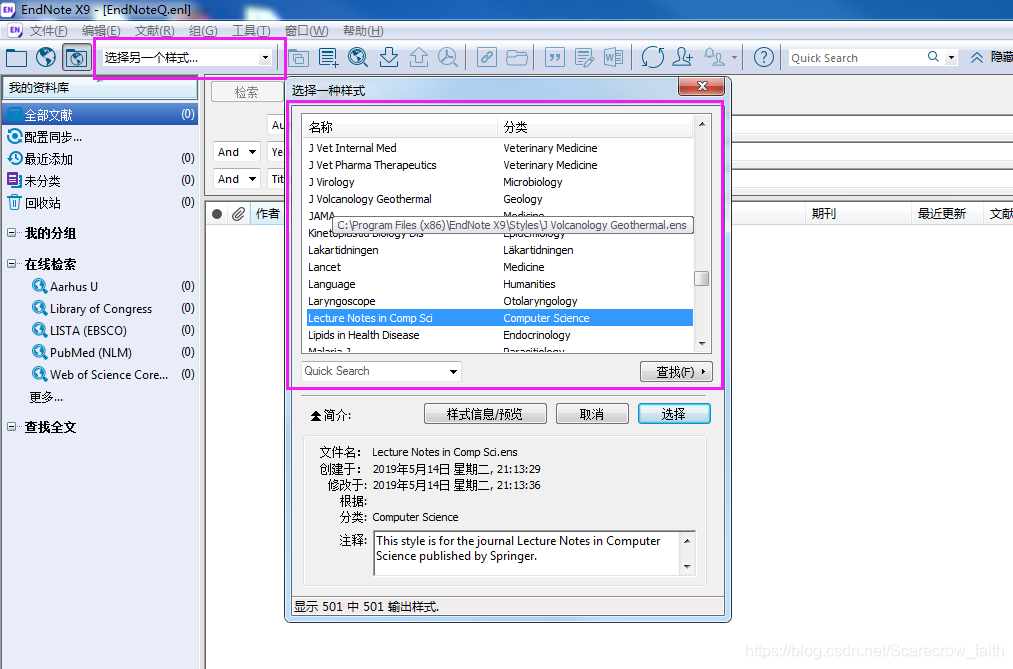1013x669 pixels.
Task: Select Integrated Library and Online Search Mode icon
Action: [76, 57]
